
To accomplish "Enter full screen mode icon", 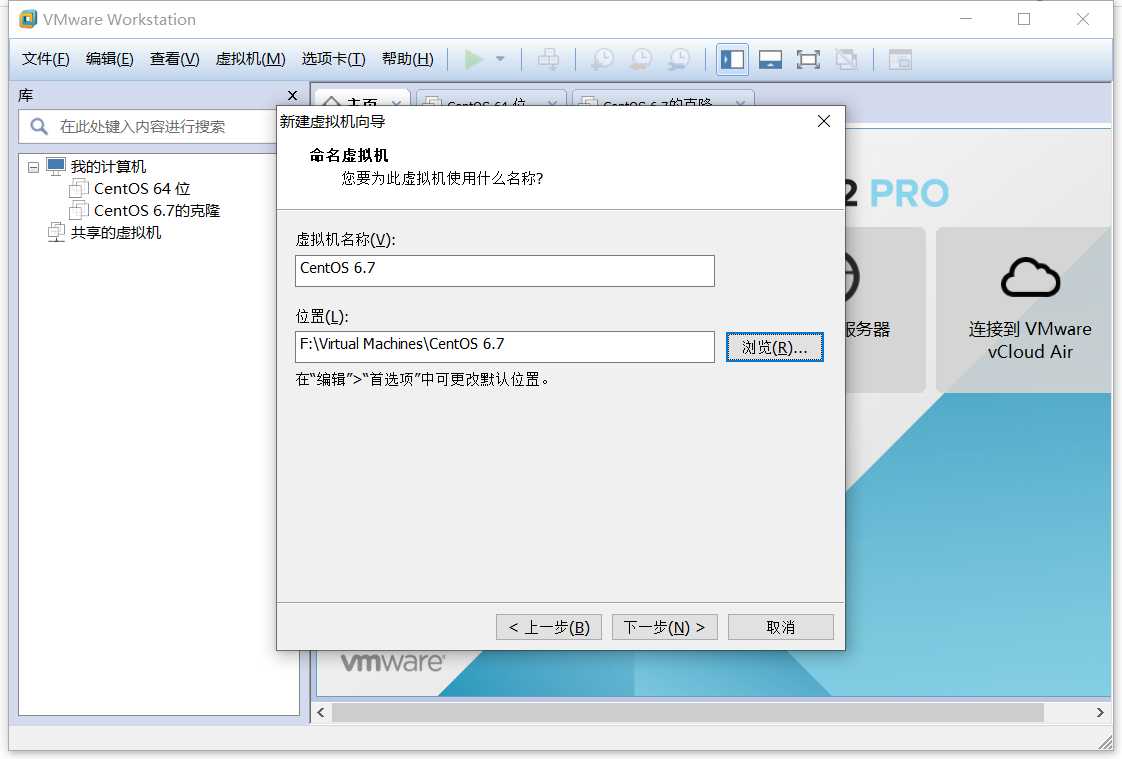I will 808,59.
